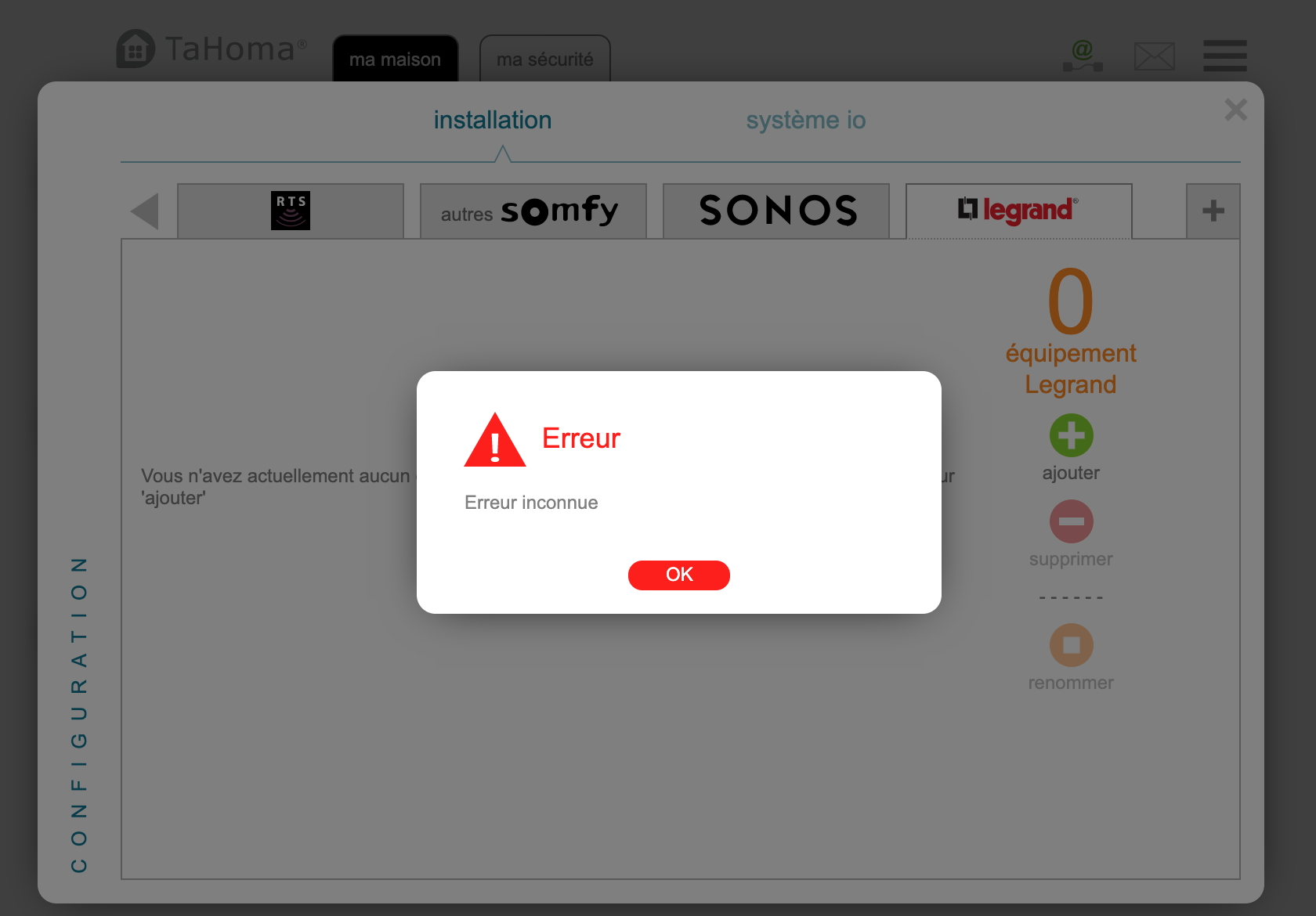Click the @ network connection icon
The width and height of the screenshot is (1316, 916).
point(1083,56)
